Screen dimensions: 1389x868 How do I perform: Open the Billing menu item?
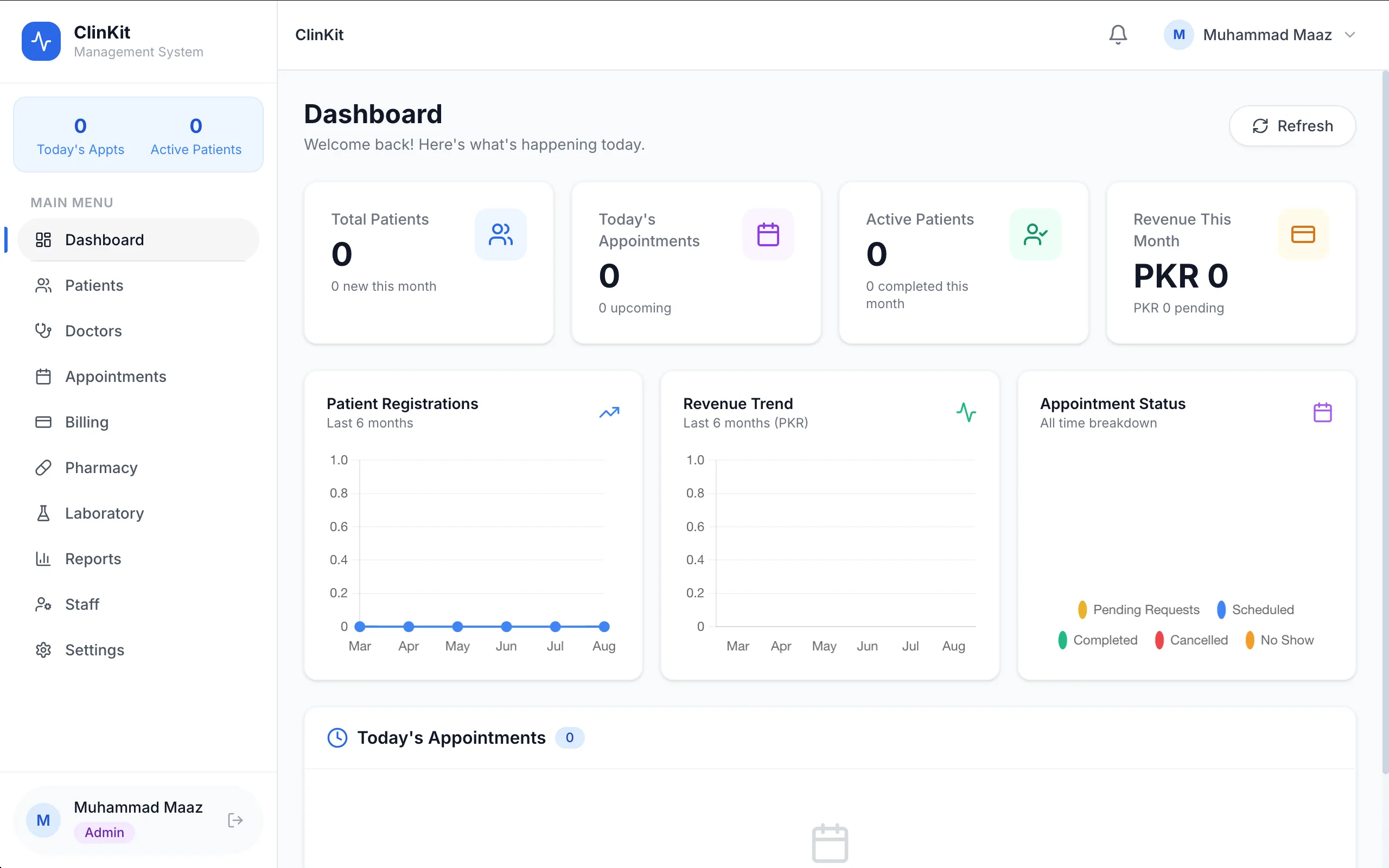(138, 422)
